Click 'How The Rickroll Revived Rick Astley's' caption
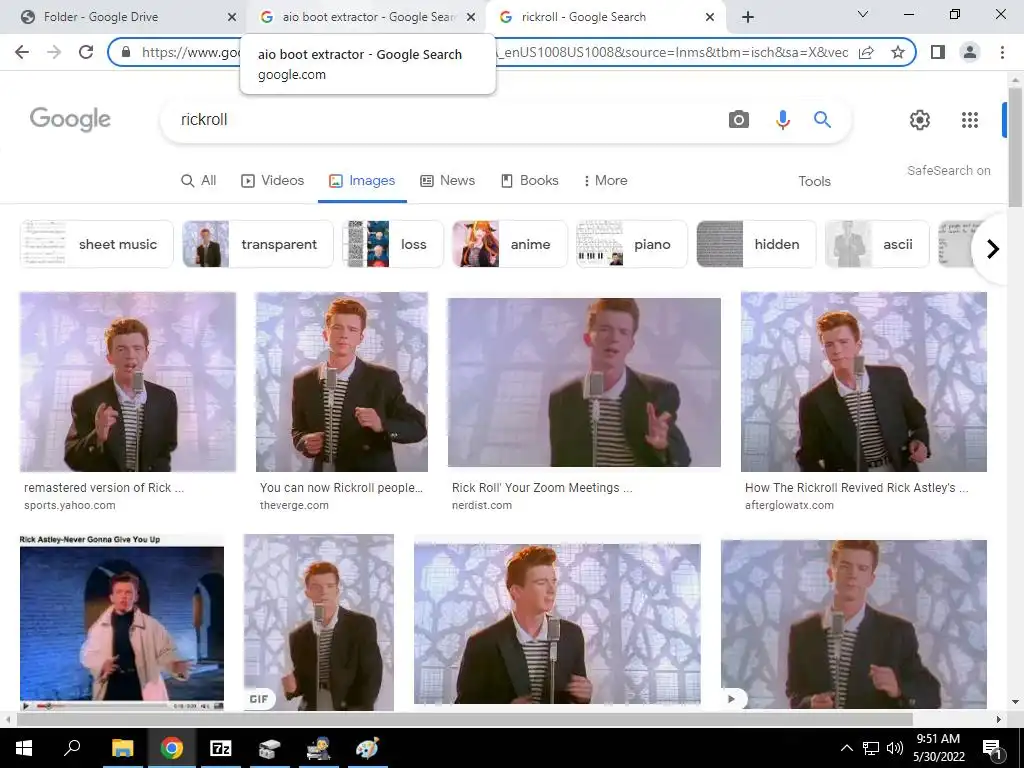 (x=850, y=488)
